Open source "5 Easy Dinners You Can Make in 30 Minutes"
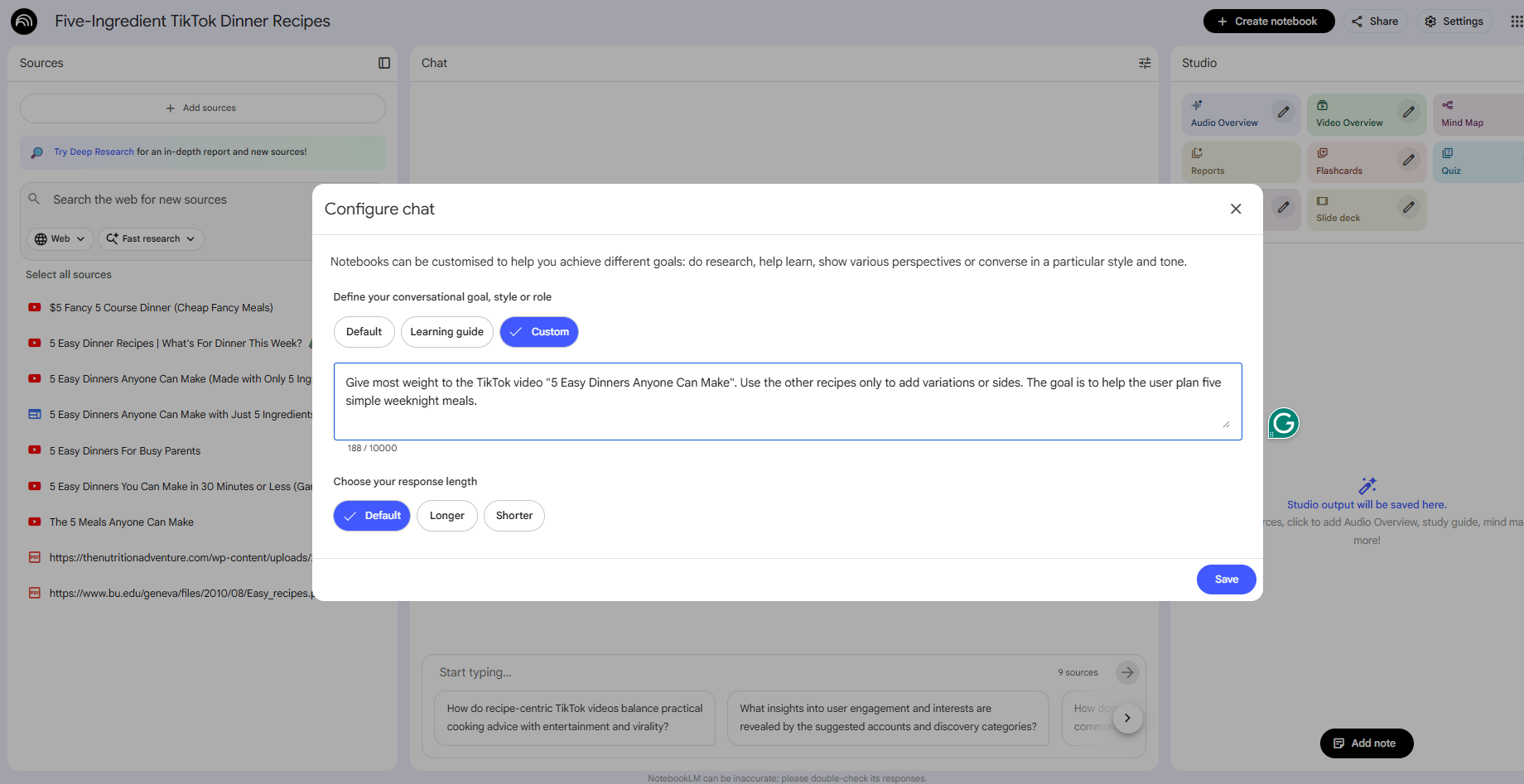Screen dimensions: 1524x784 181,487
